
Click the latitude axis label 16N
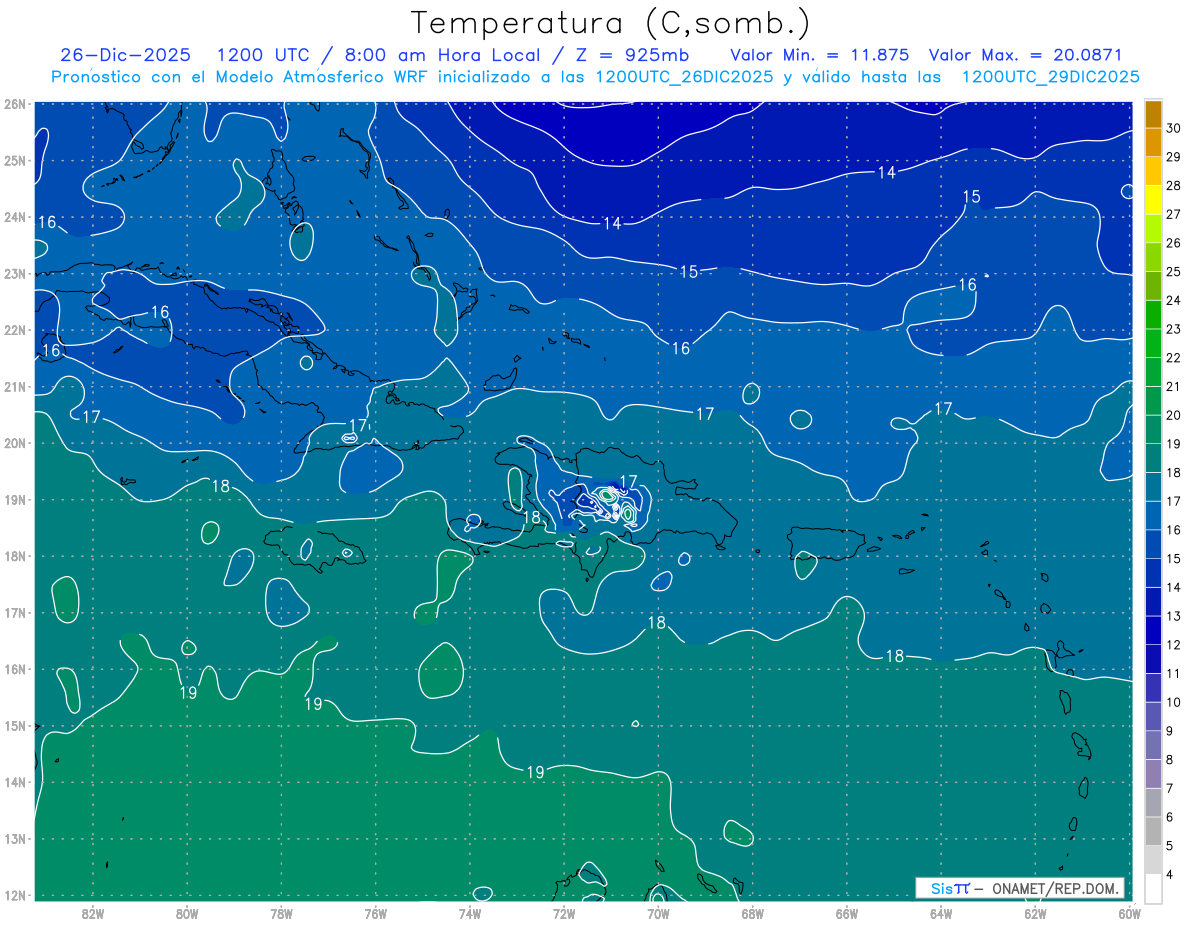pos(14,669)
